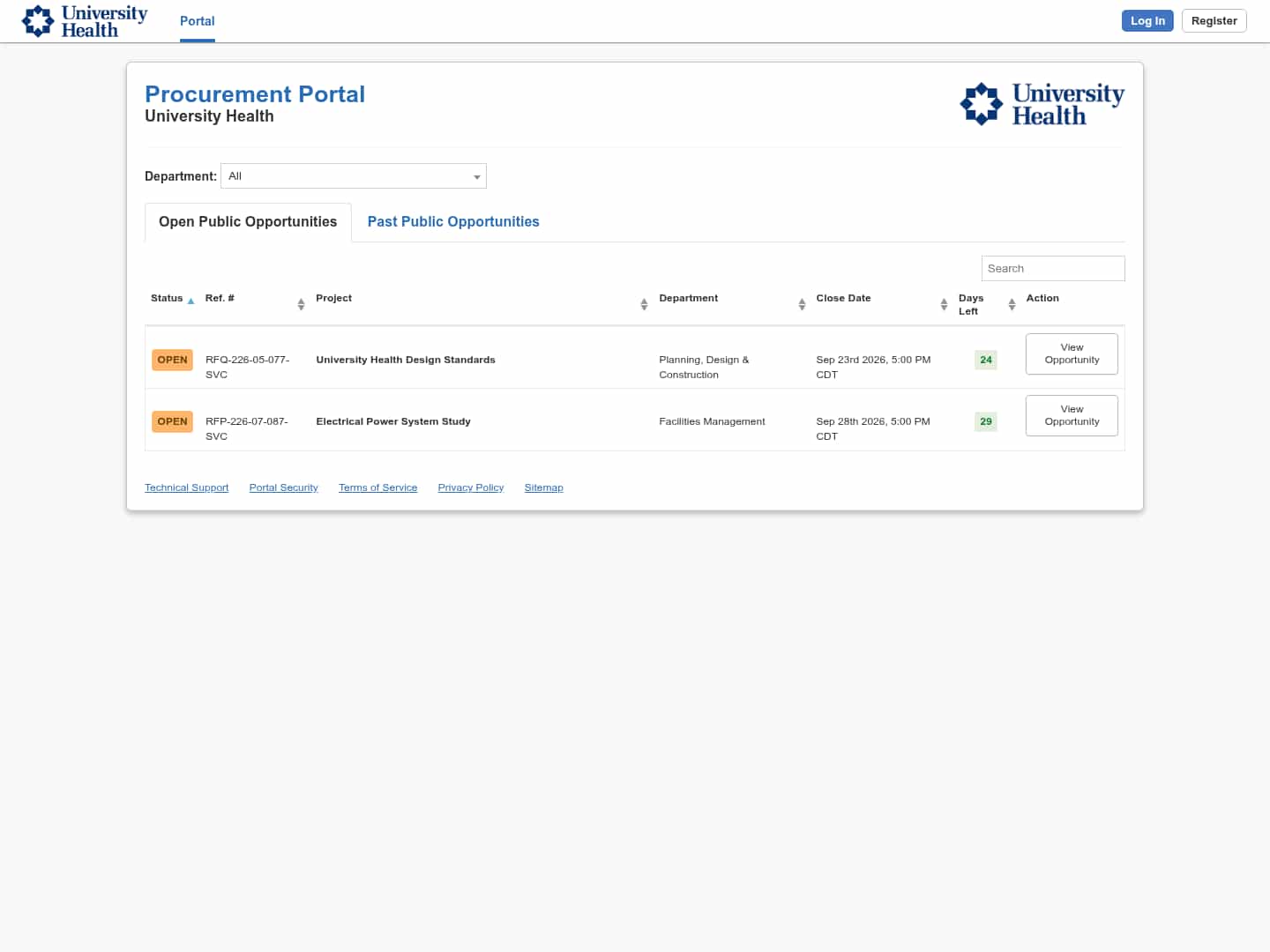Sort by Close Date column arrows
Image resolution: width=1270 pixels, height=952 pixels.
944,304
